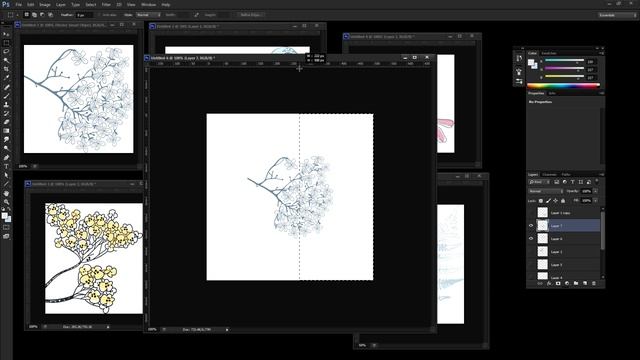Toggle lock all padlock icon
This screenshot has width=640, height=360.
point(563,201)
